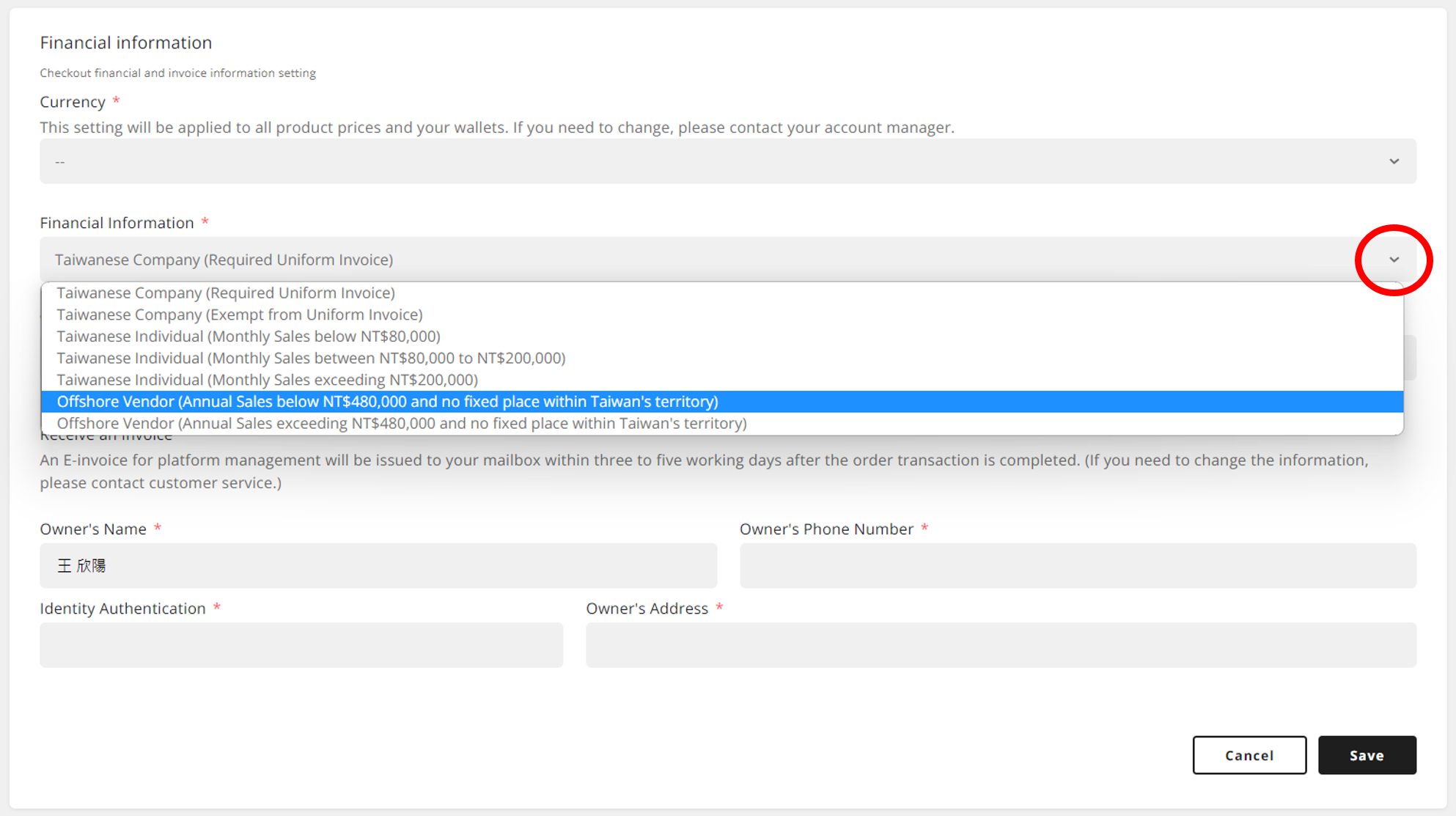1456x816 pixels.
Task: Select Taiwanese Company (Exempt from Uniform Invoice)
Action: point(240,315)
